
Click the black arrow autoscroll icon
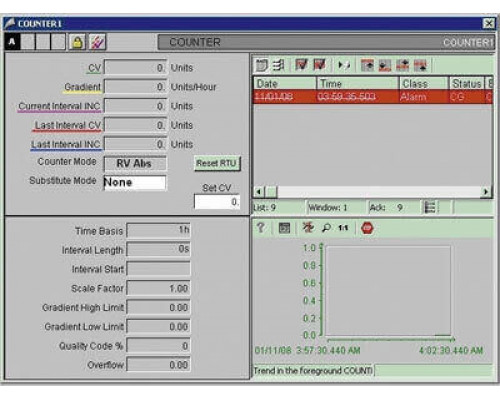[x=344, y=65]
